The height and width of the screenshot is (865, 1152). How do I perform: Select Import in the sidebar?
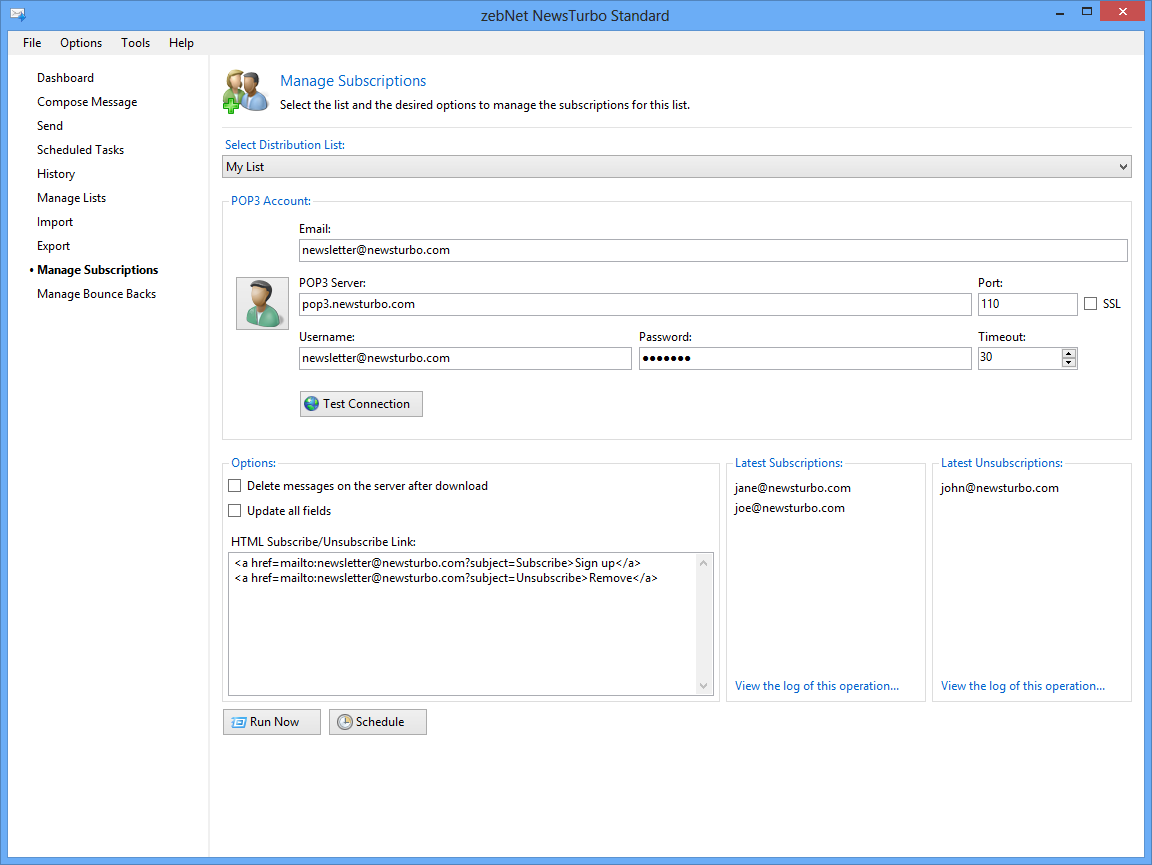[x=55, y=222]
